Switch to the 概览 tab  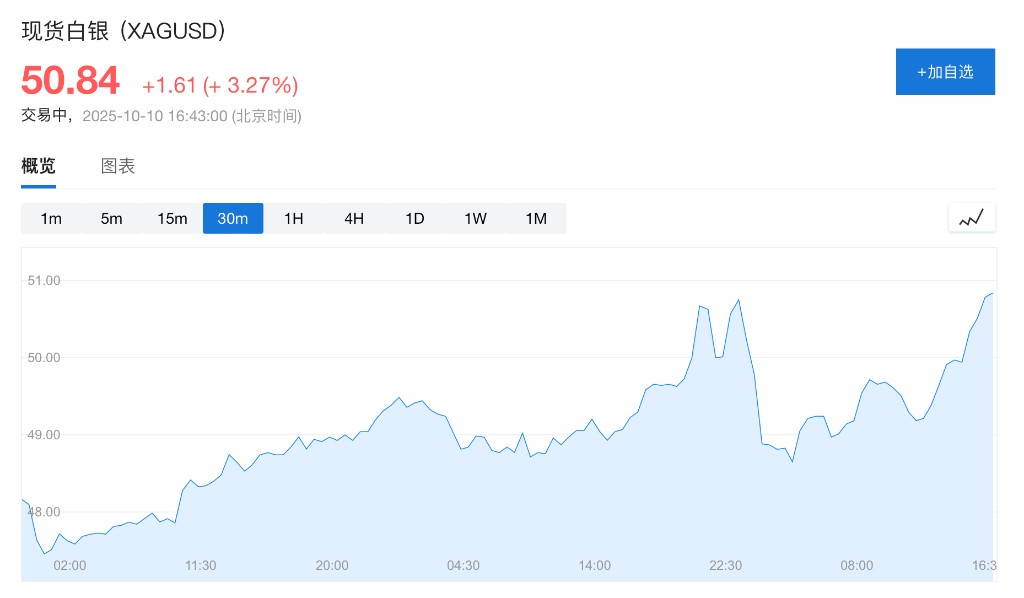point(38,166)
